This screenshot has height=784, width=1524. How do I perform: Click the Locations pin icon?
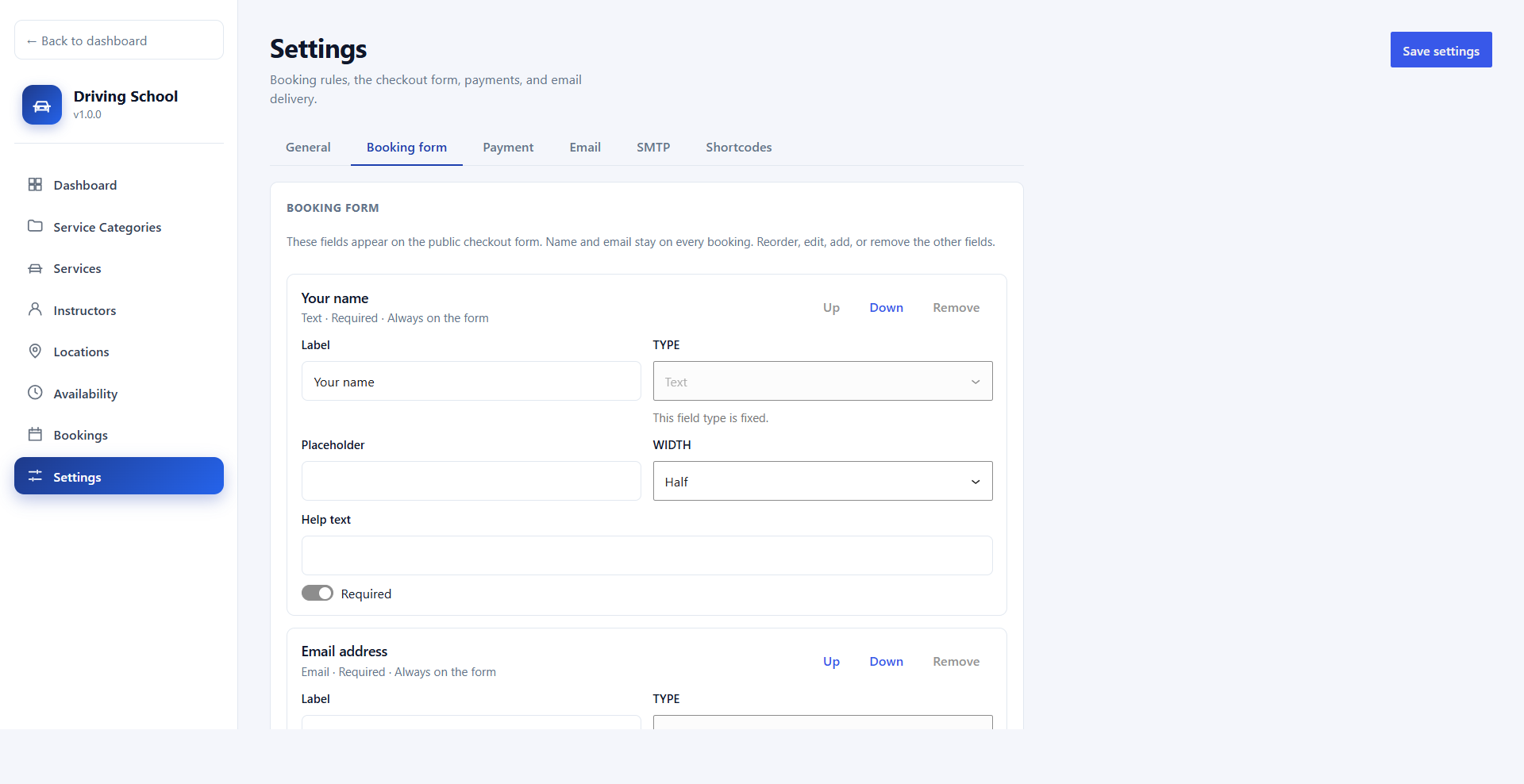pyautogui.click(x=35, y=351)
